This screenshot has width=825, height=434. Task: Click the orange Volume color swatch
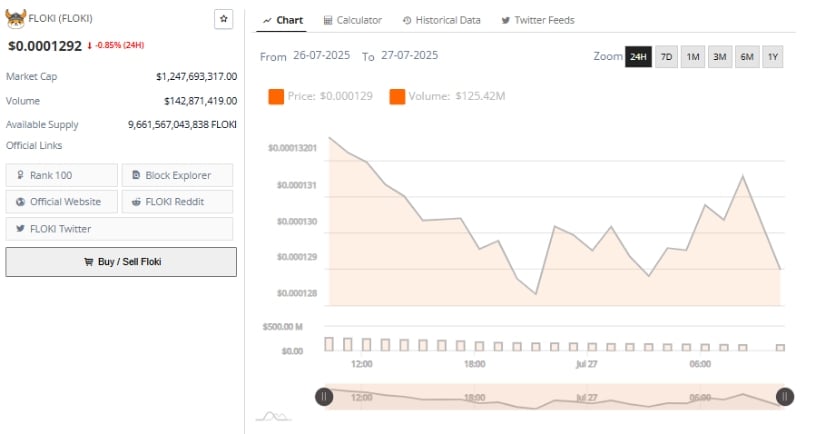click(397, 96)
